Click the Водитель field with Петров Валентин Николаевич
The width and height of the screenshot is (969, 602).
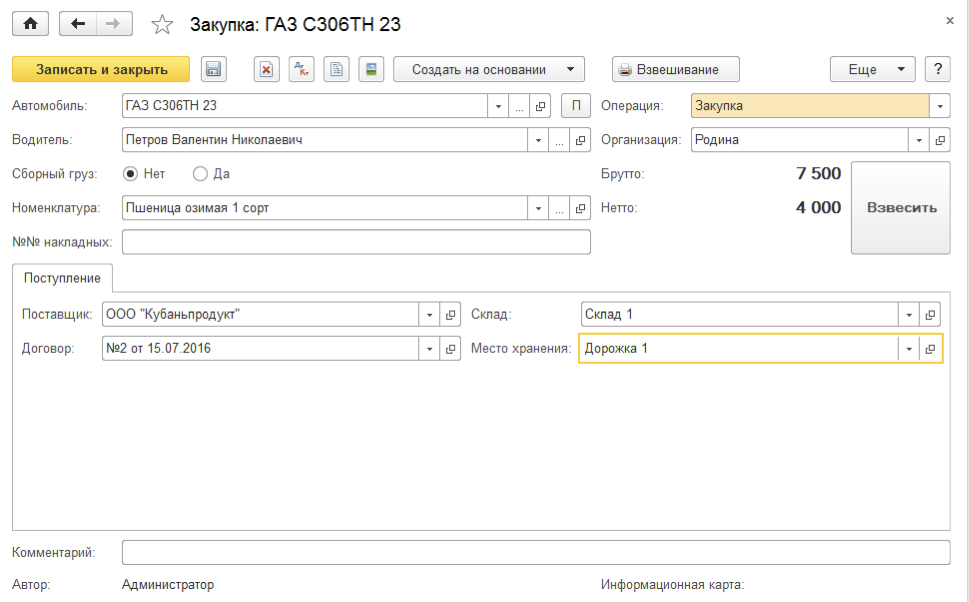click(x=324, y=140)
